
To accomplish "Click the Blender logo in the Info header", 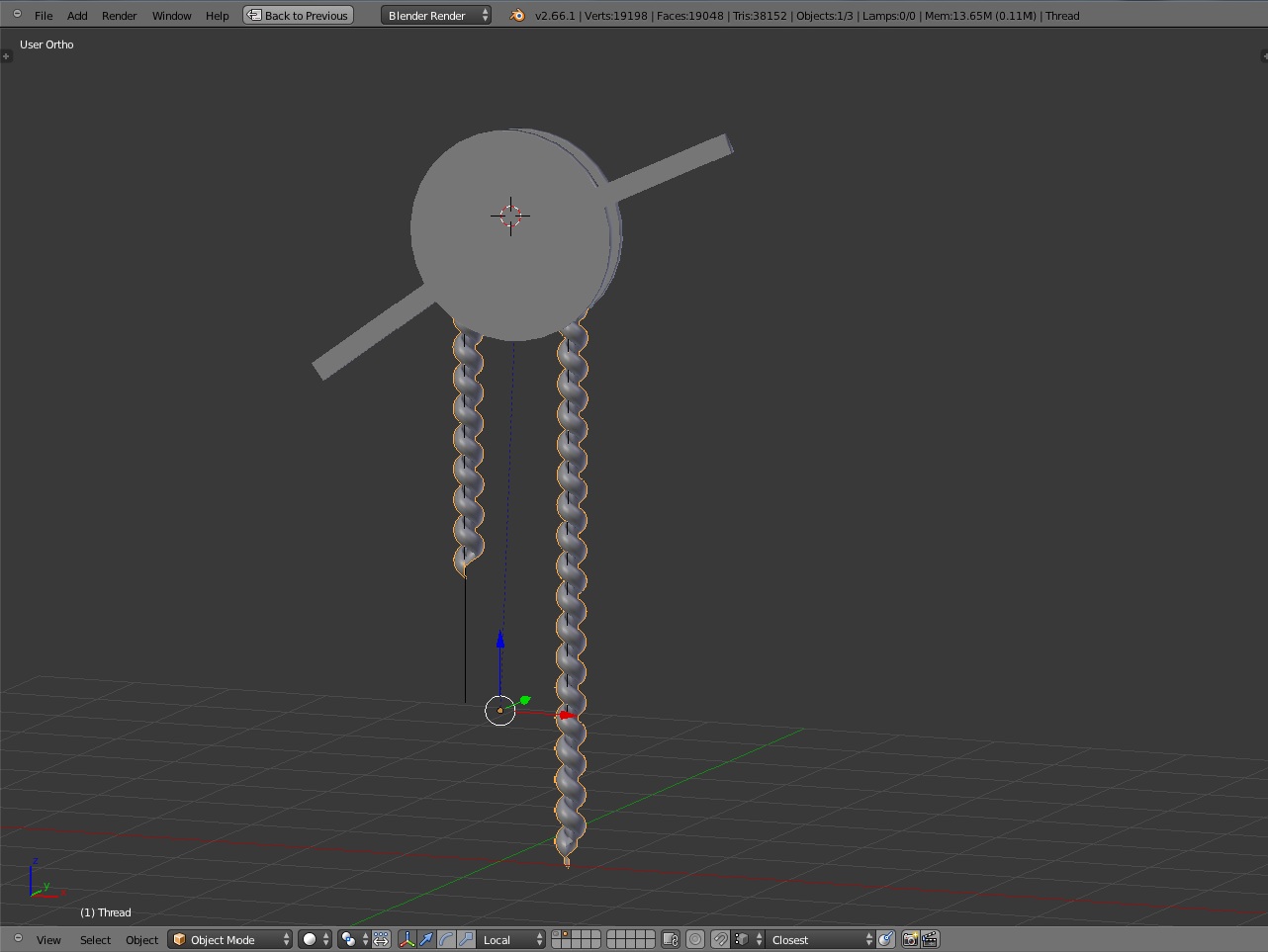I will (x=517, y=15).
